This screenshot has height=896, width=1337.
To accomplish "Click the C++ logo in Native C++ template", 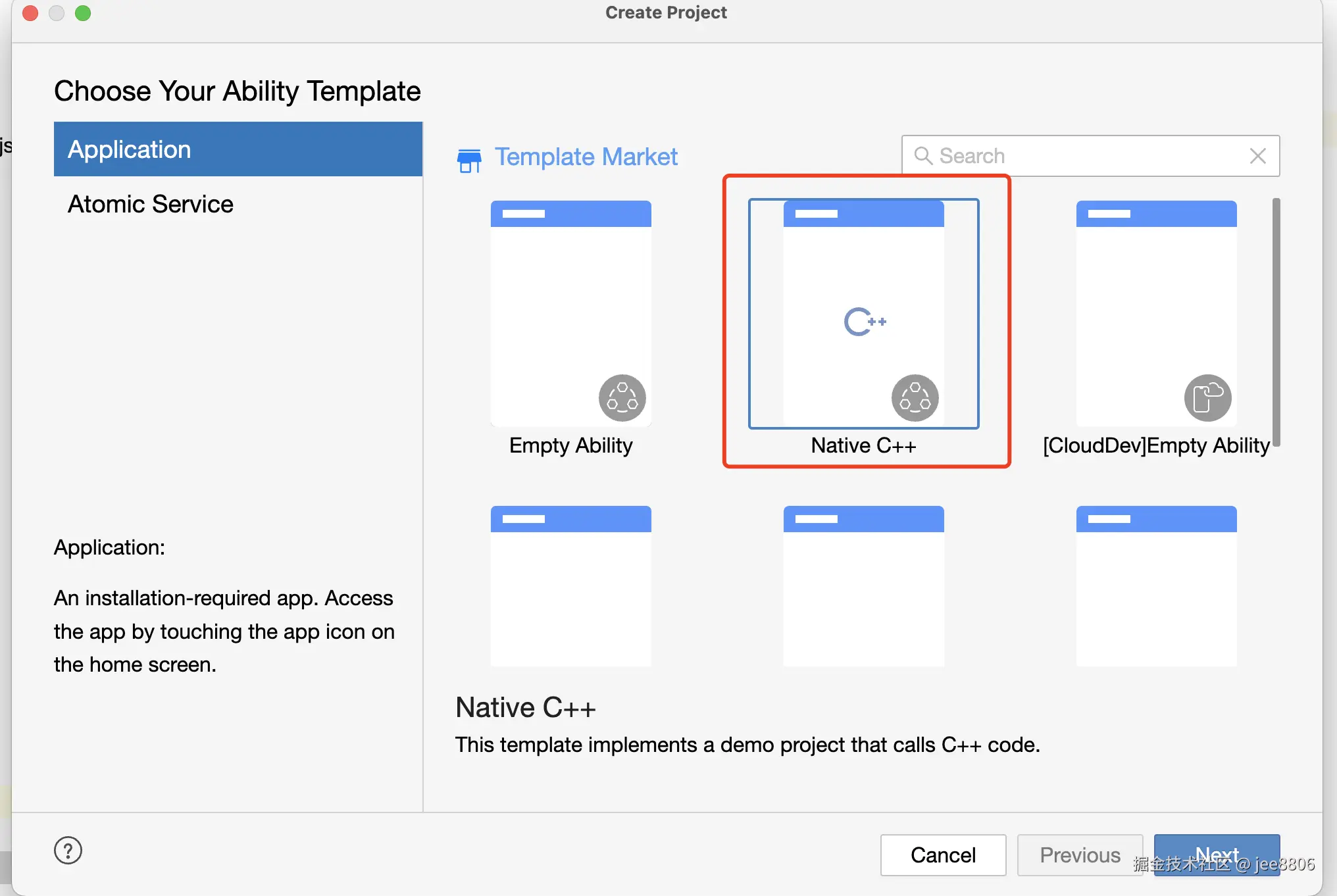I will pos(865,322).
